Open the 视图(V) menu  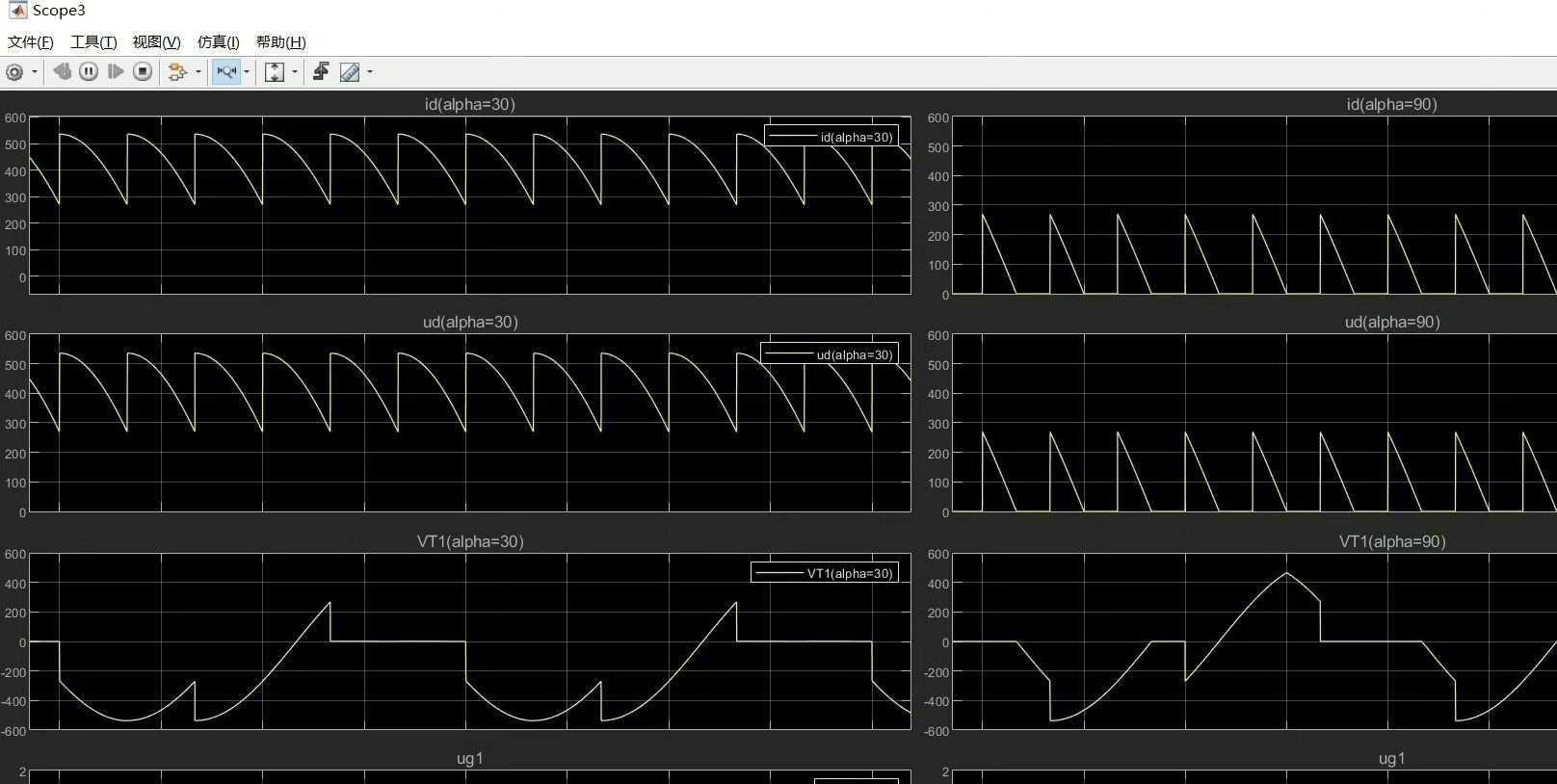click(156, 42)
